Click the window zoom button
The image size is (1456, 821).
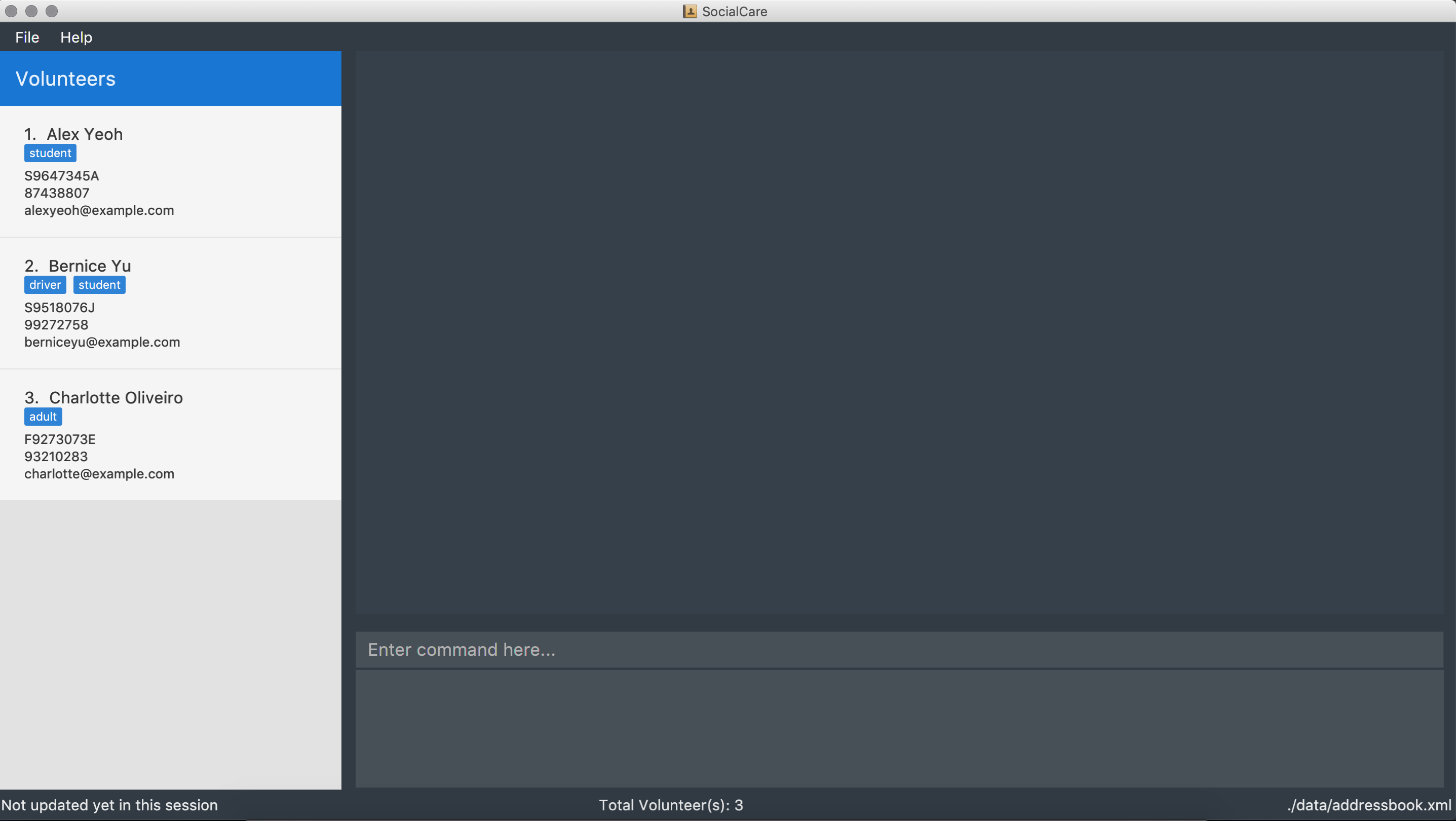[52, 11]
